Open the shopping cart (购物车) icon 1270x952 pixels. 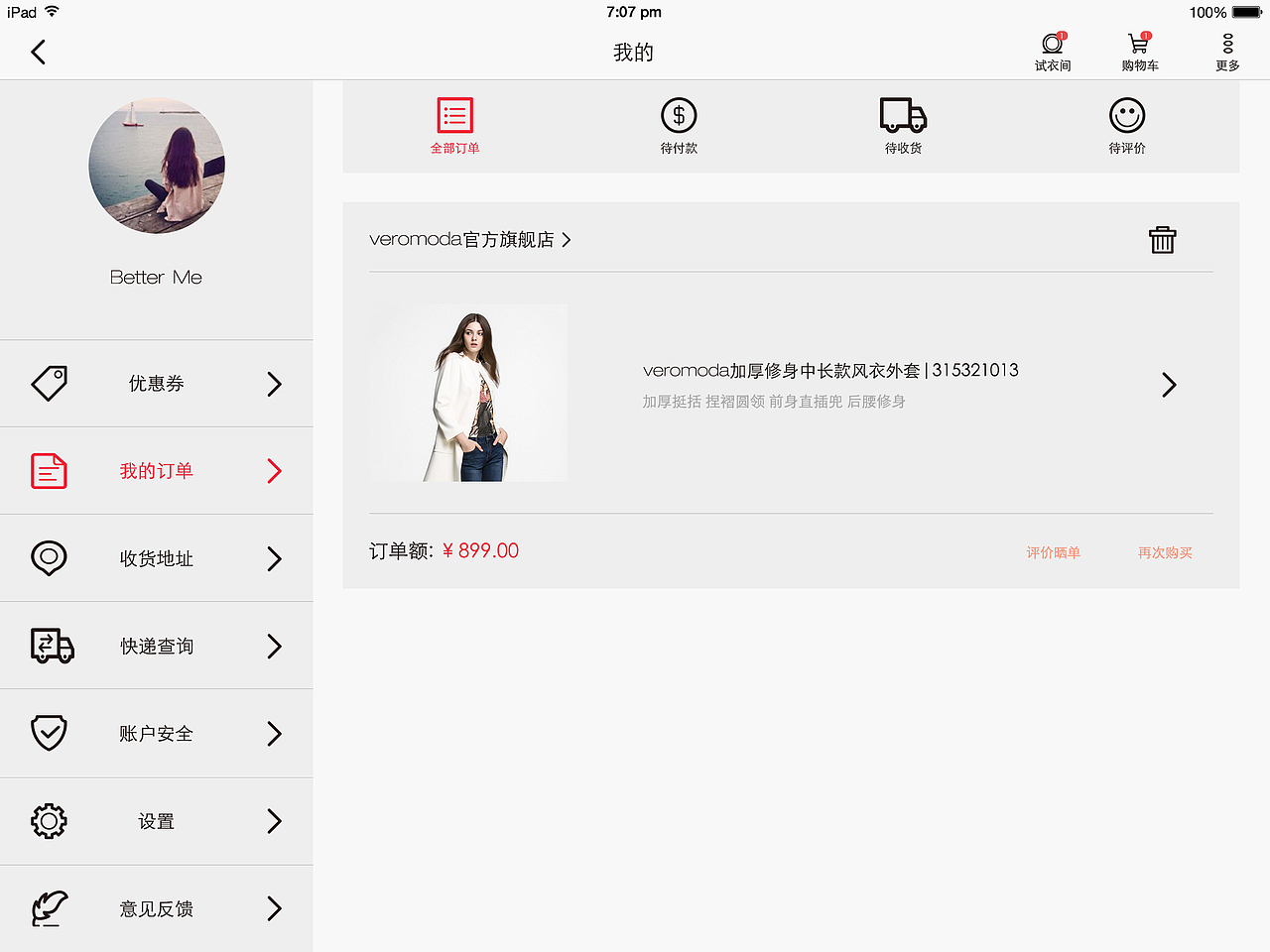1139,44
